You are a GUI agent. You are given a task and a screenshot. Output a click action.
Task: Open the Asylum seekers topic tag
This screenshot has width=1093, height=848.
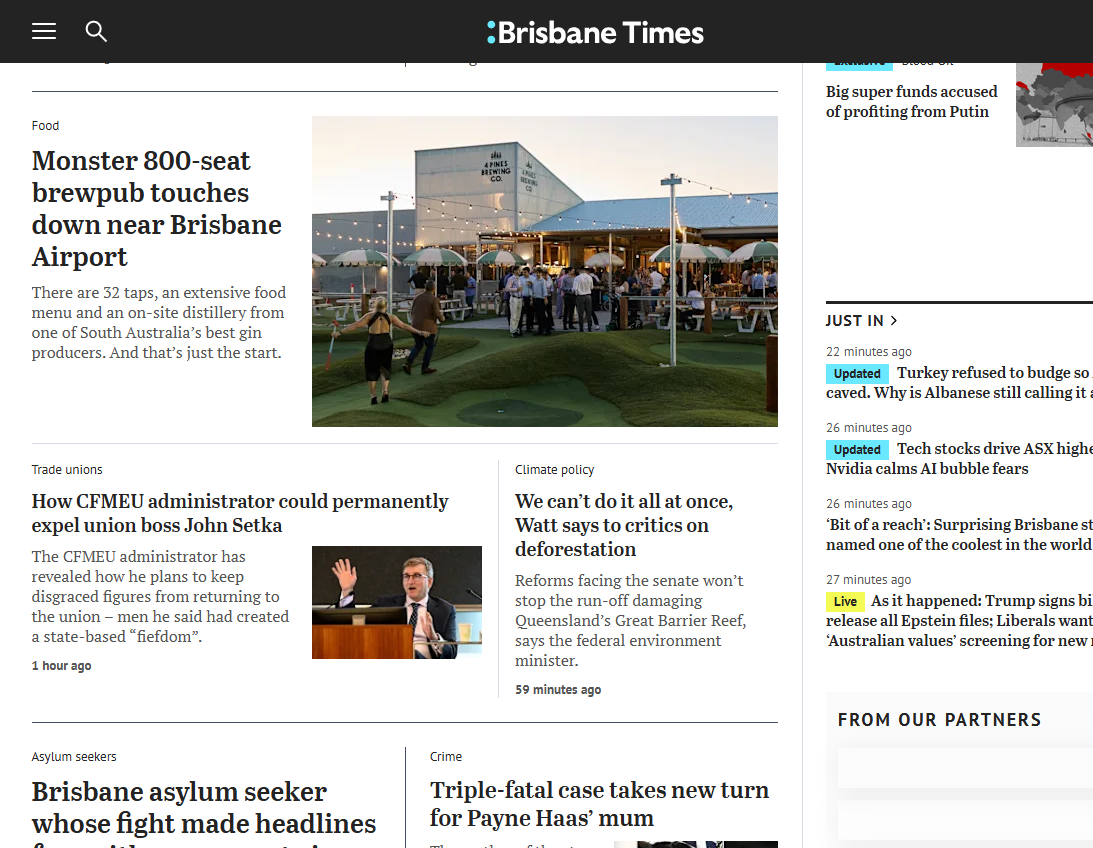[x=74, y=757]
